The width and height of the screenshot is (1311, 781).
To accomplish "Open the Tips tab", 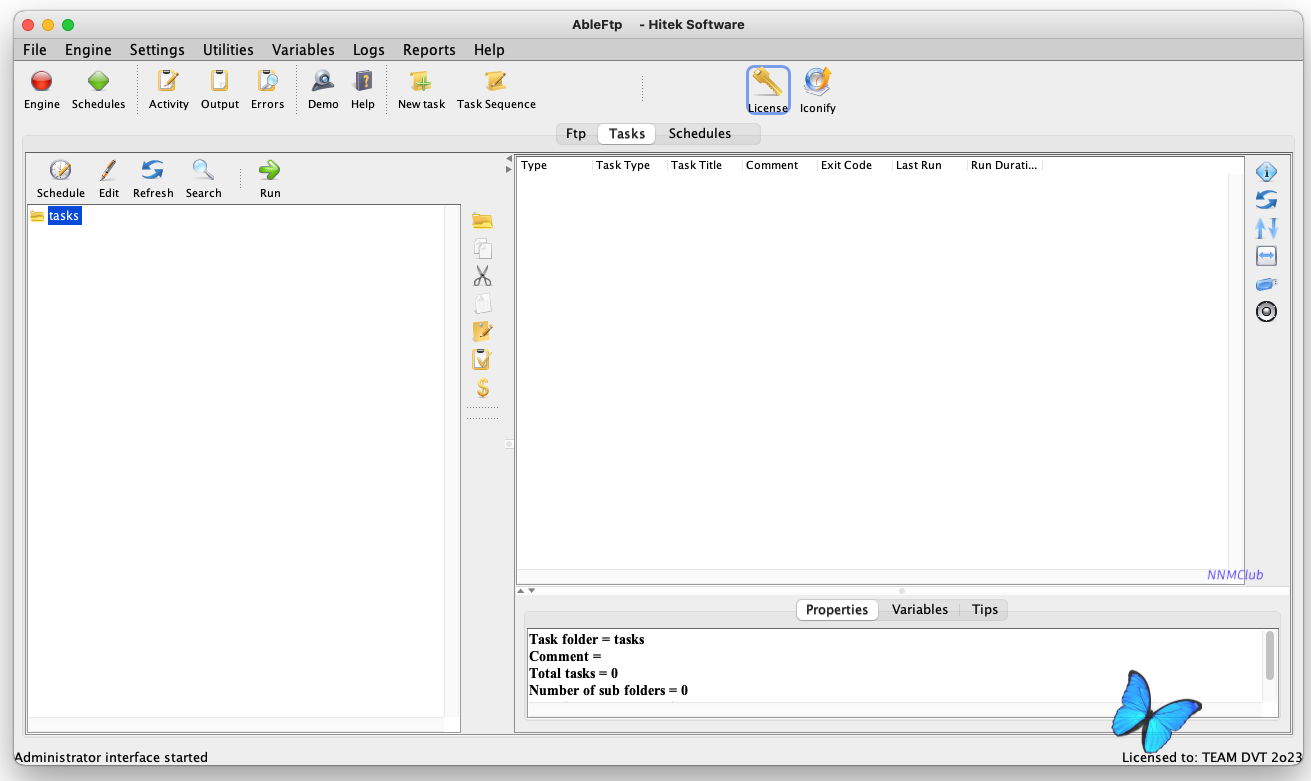I will pos(985,610).
